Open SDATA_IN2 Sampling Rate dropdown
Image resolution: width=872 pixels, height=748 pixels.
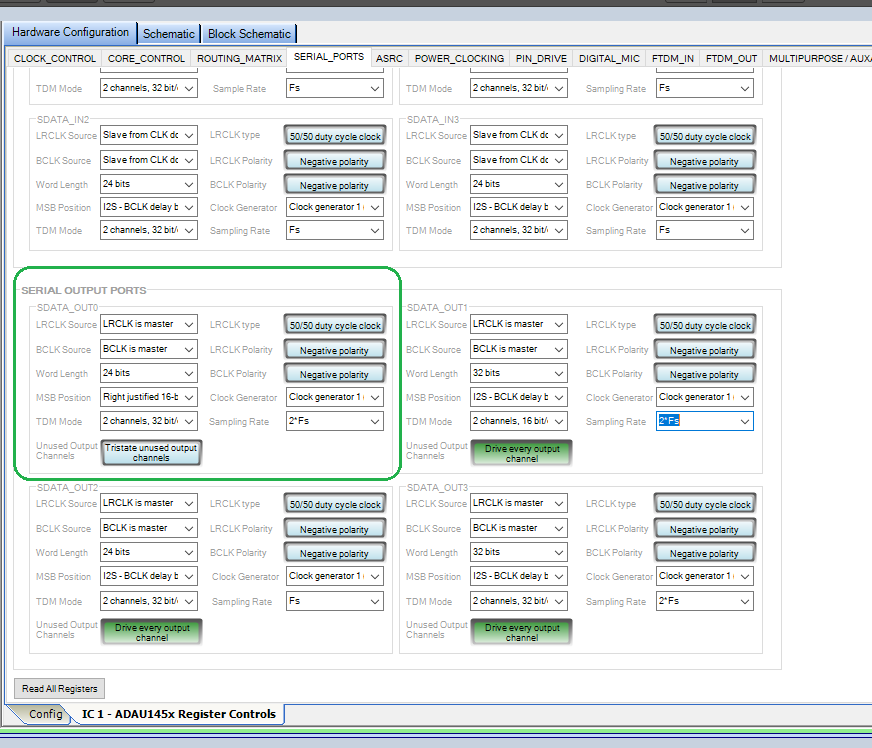pos(335,230)
